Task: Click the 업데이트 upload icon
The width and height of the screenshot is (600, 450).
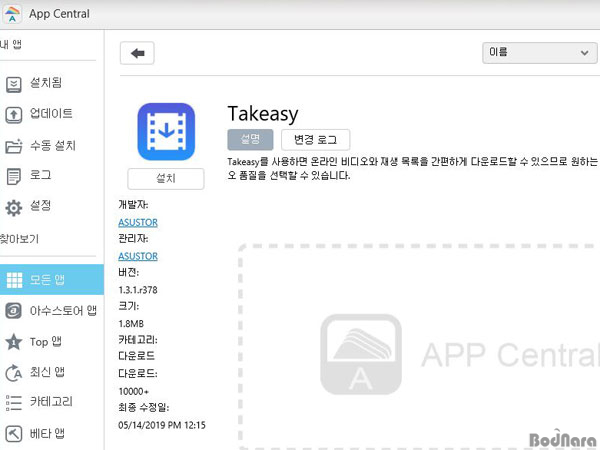Action: 14,114
